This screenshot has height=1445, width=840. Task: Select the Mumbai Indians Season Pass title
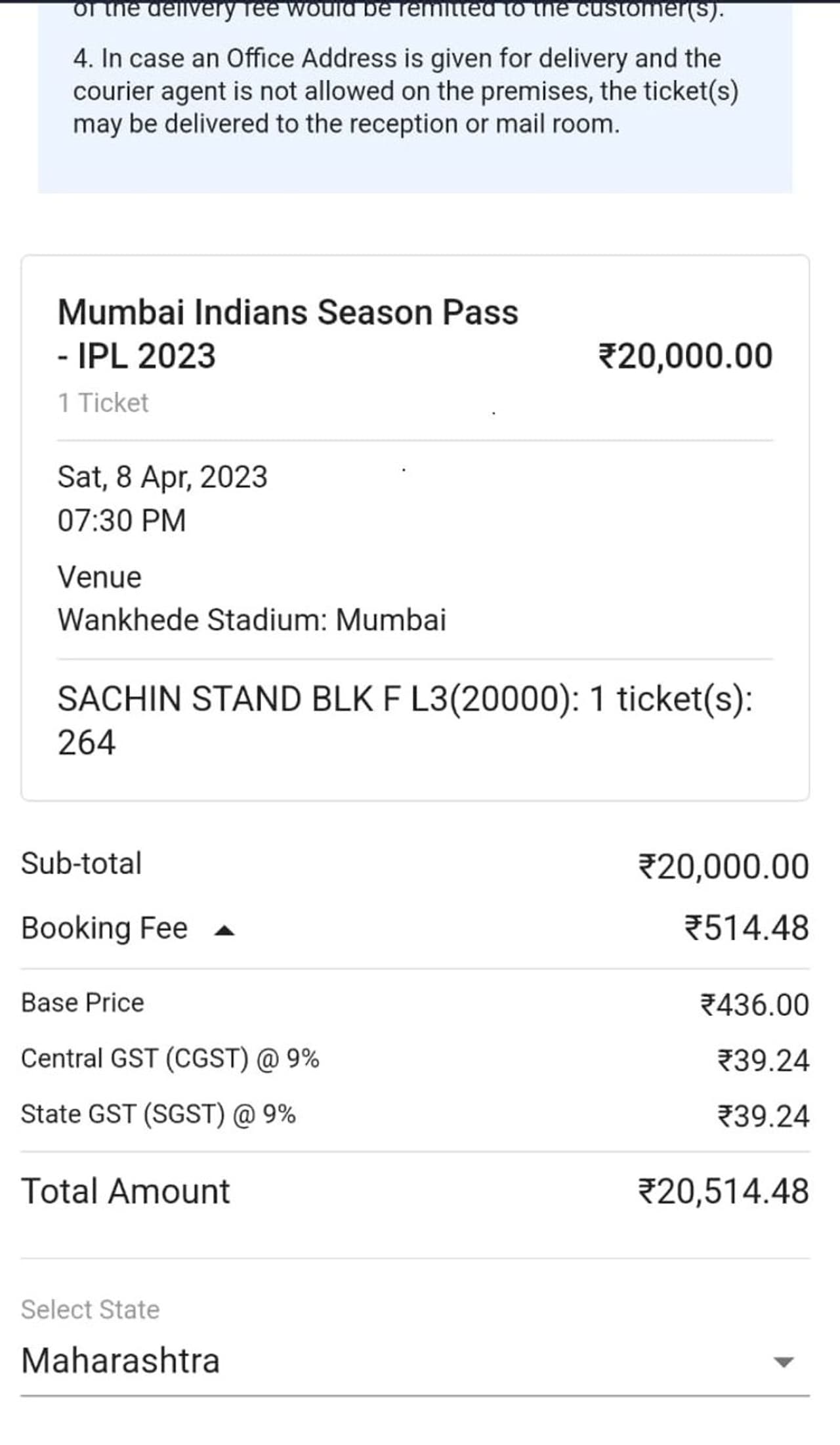pos(287,334)
